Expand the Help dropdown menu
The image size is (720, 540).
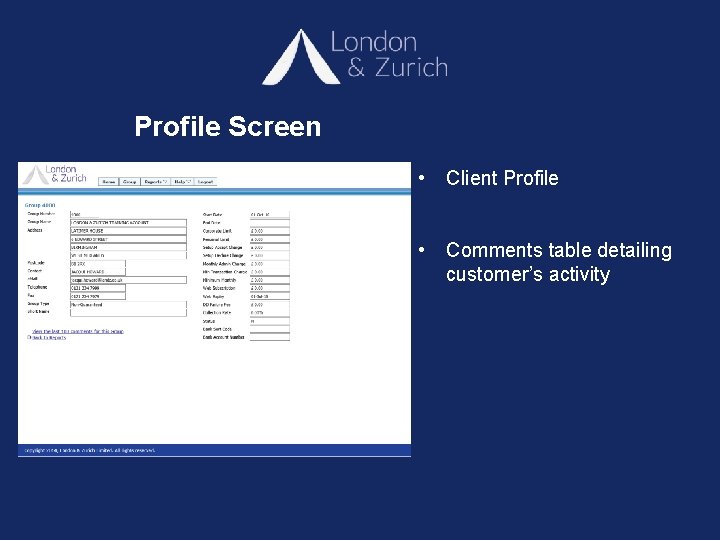coord(182,182)
